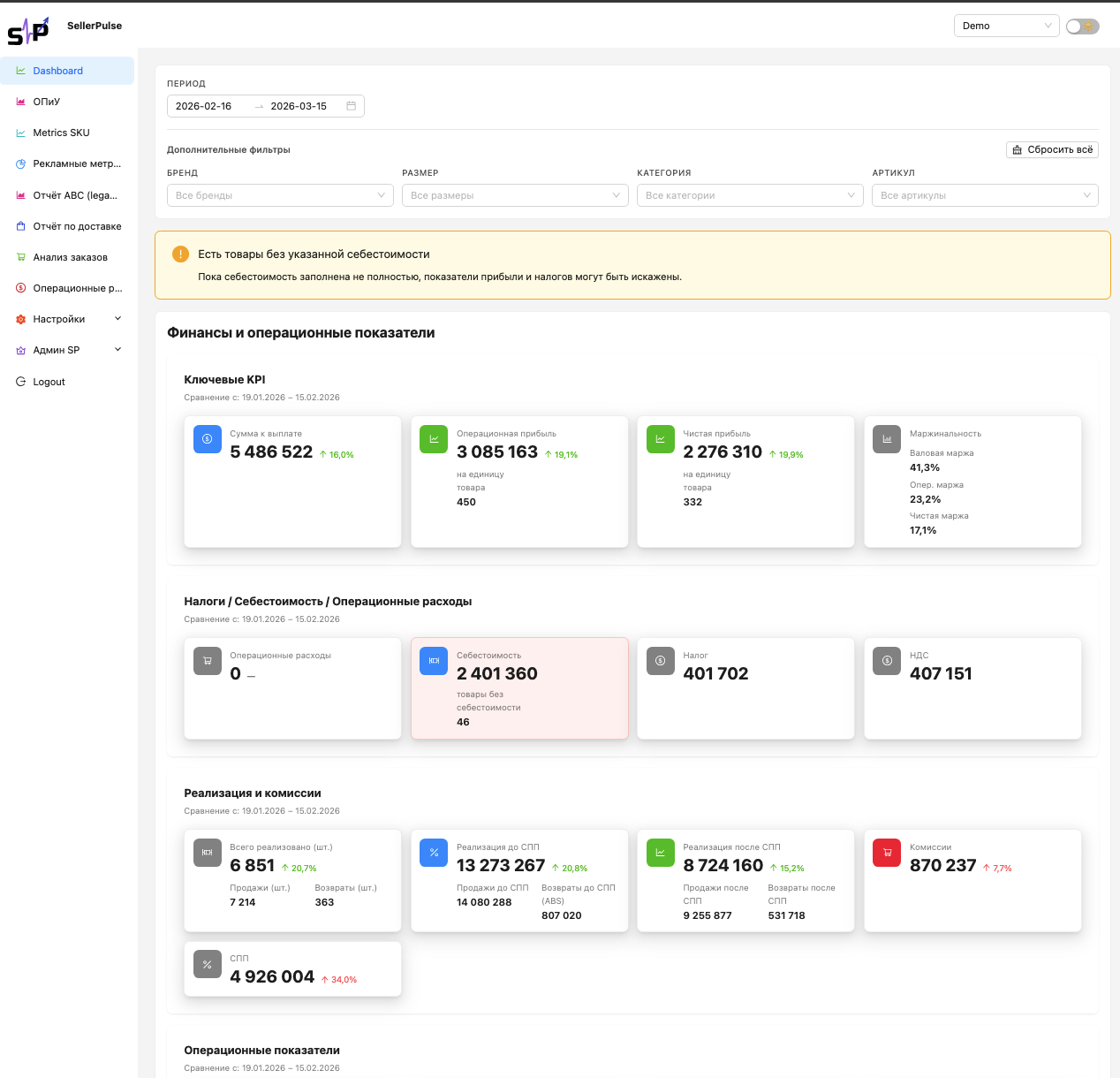The width and height of the screenshot is (1120, 1078).
Task: Go to Отчёт по доставке page
Action: (77, 226)
